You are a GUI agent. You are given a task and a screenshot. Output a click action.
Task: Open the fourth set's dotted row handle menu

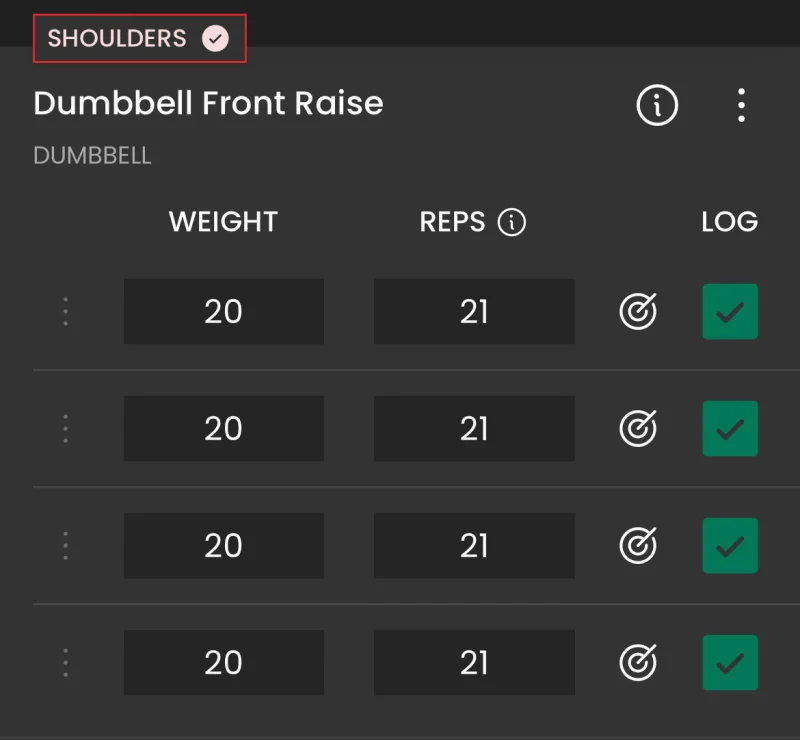[x=65, y=662]
